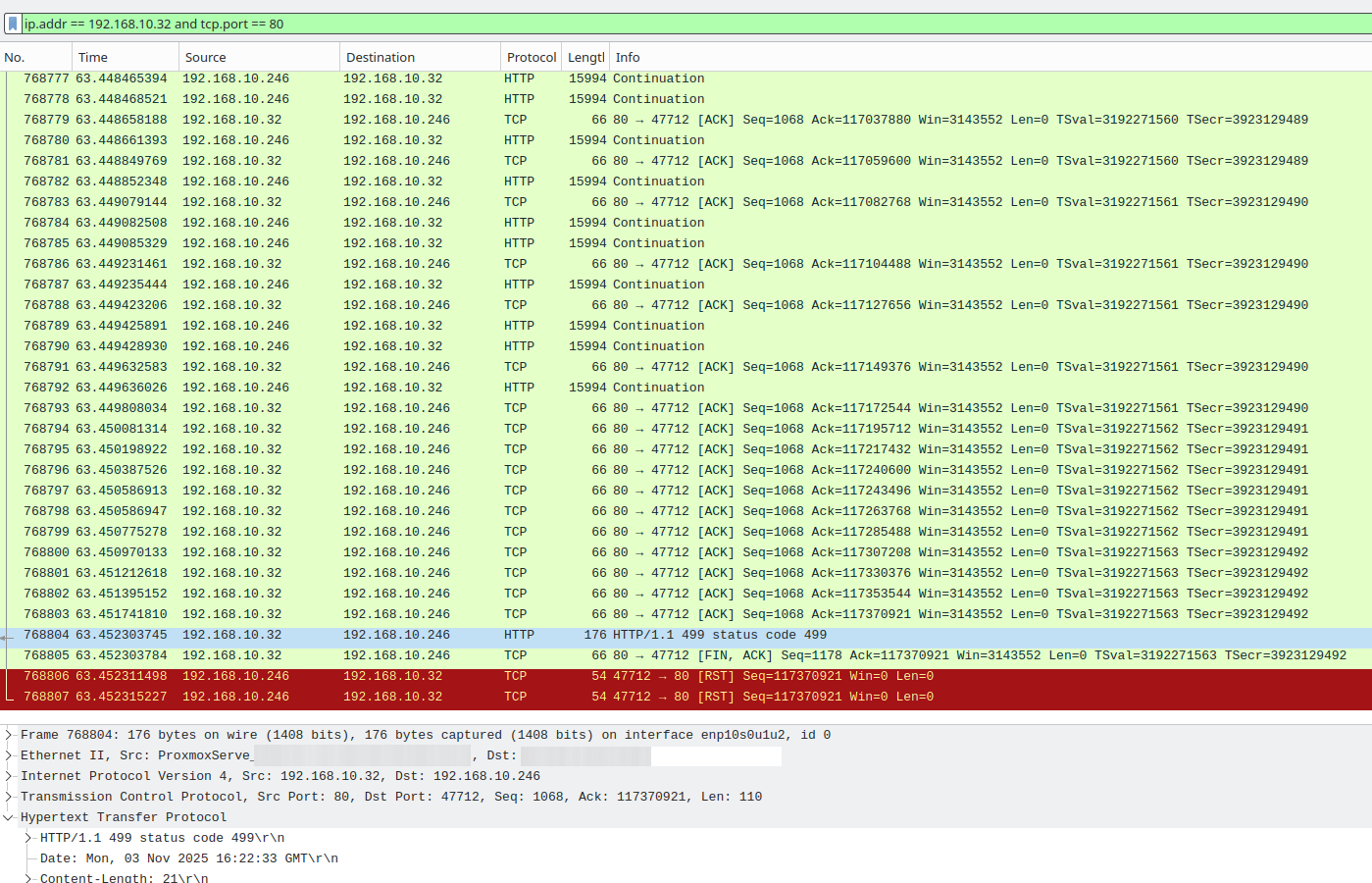
Task: Expand the Ethernet II section
Action: tap(9, 755)
